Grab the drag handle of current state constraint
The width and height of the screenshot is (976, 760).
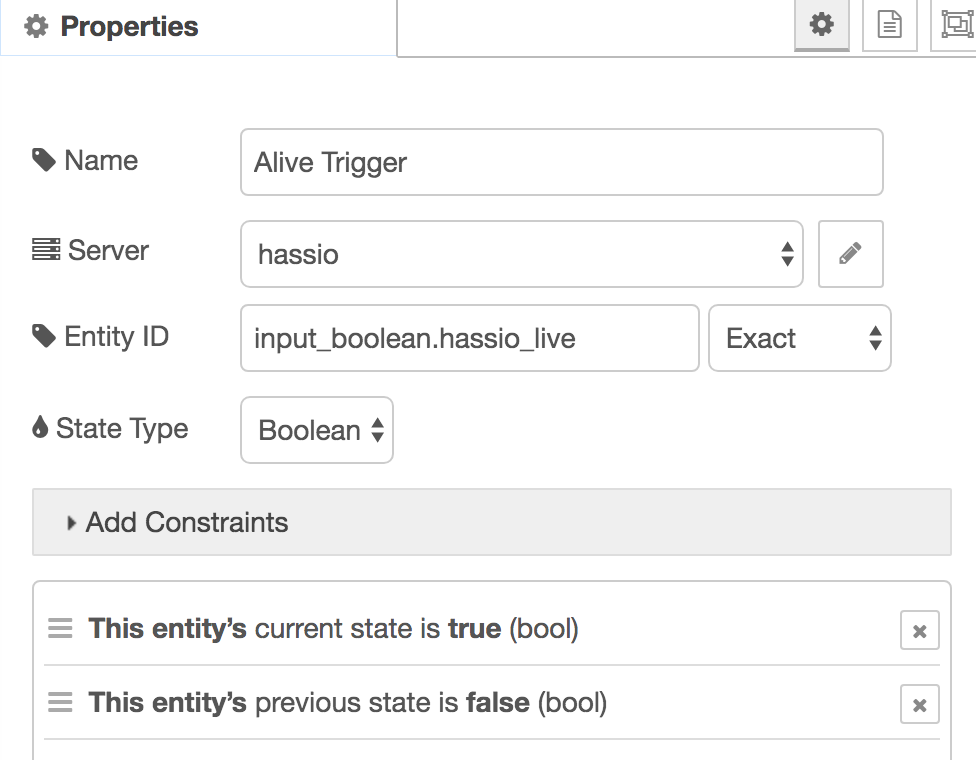[61, 629]
